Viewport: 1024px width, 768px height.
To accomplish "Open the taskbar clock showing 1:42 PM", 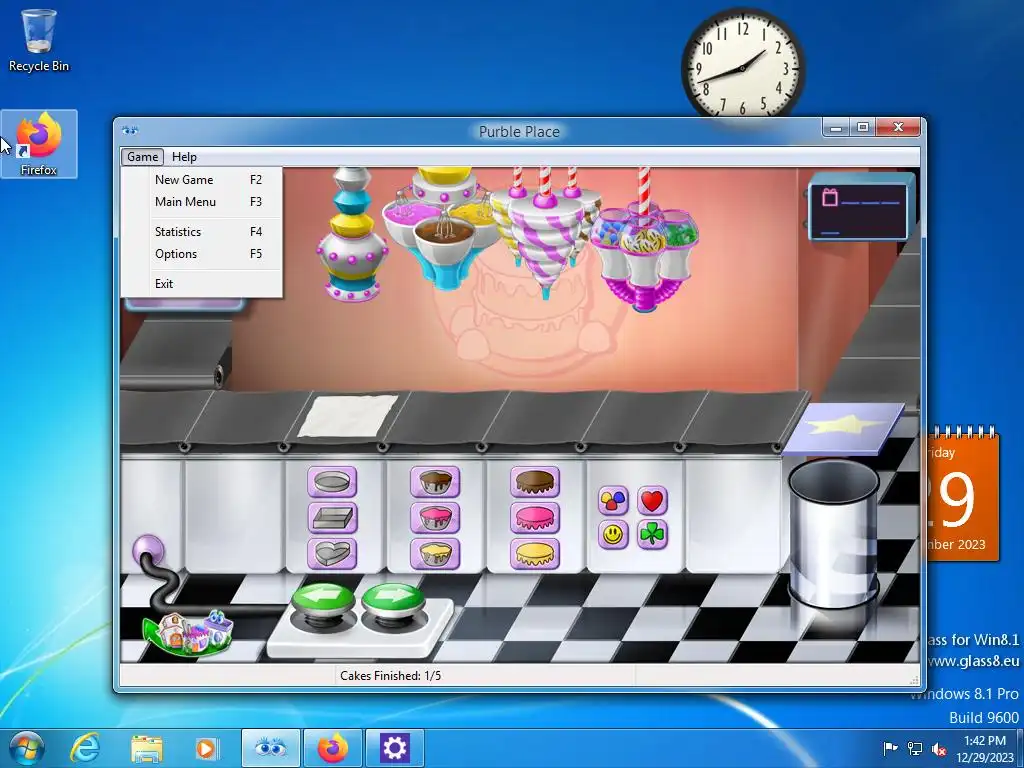I will (985, 749).
